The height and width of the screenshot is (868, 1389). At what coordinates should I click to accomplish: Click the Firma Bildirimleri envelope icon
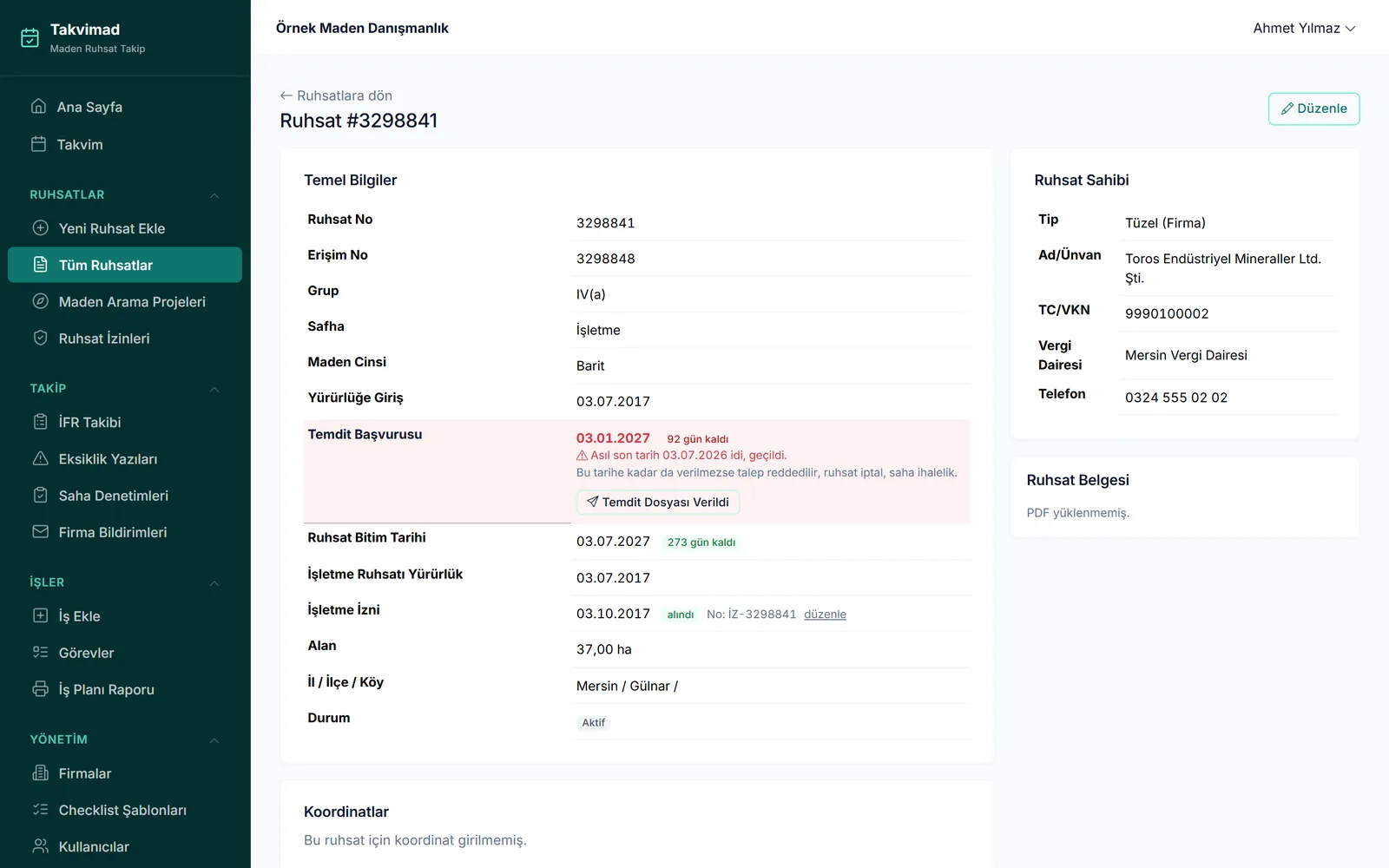tap(40, 531)
